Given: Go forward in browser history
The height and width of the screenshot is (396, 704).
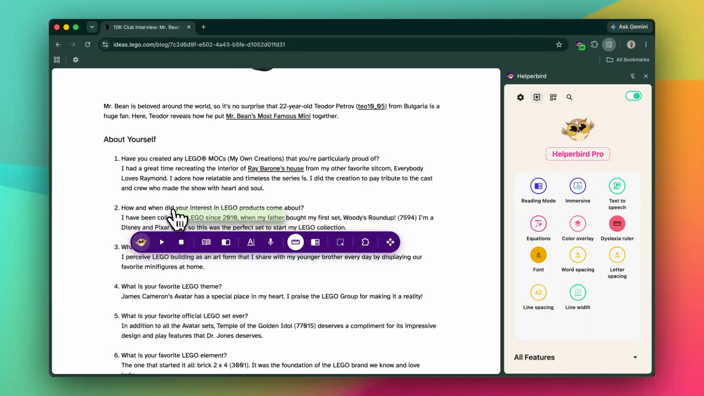Looking at the screenshot, I should pyautogui.click(x=73, y=44).
